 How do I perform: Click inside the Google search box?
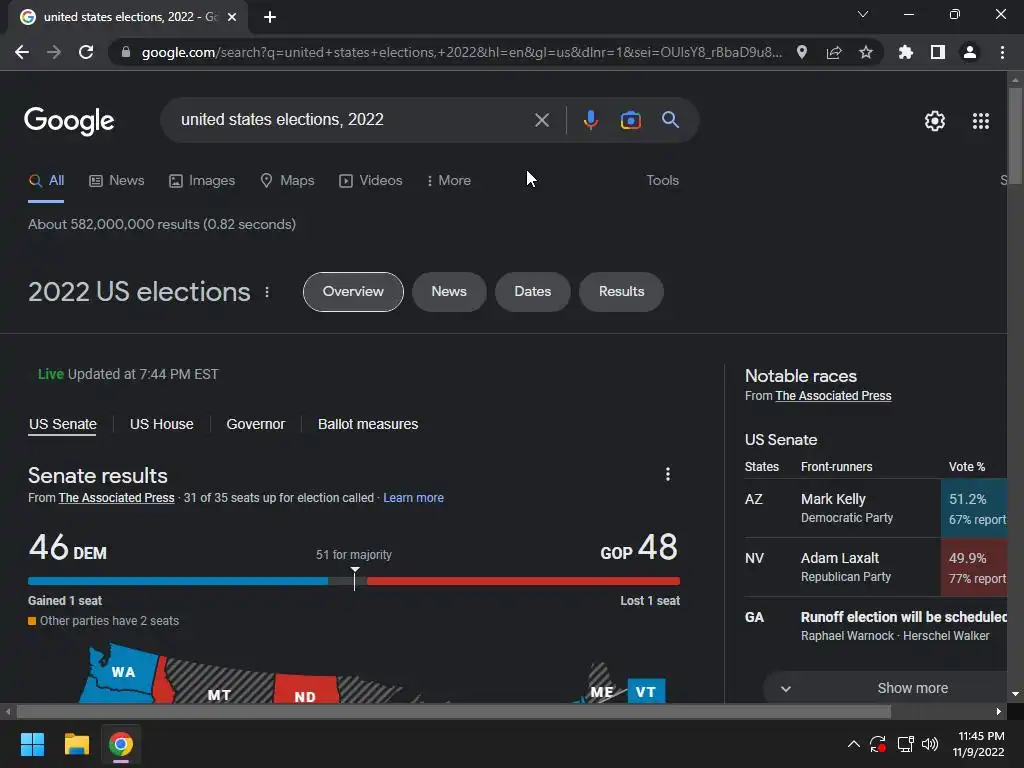pos(353,120)
